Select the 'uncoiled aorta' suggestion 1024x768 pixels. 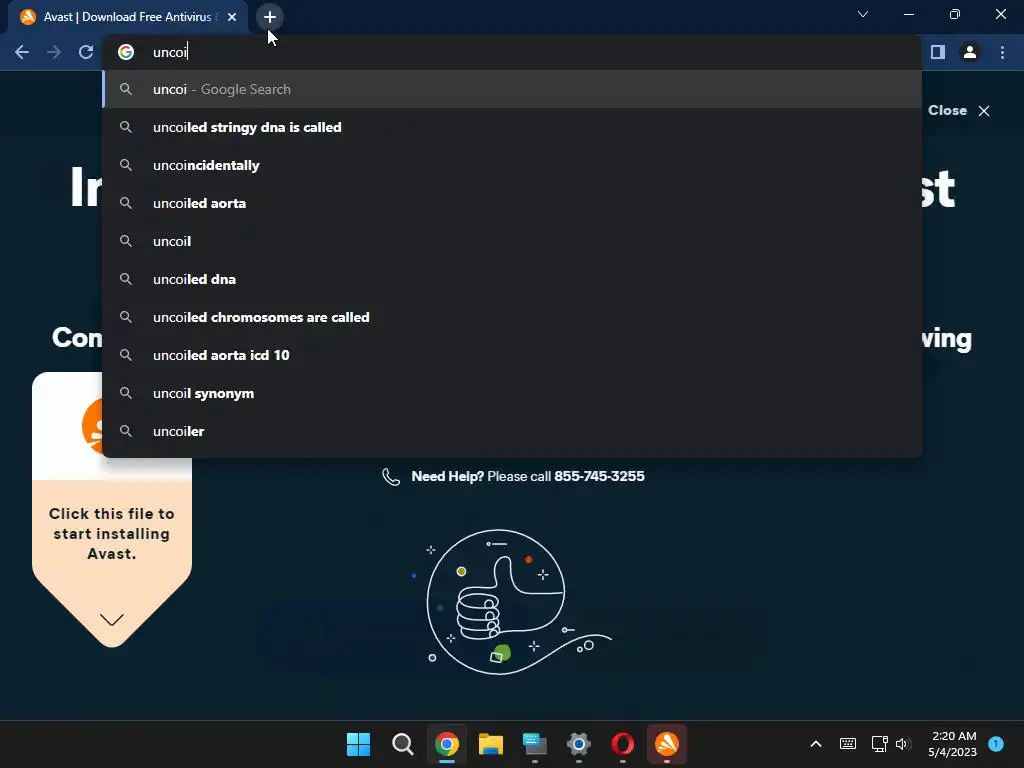[x=513, y=203]
